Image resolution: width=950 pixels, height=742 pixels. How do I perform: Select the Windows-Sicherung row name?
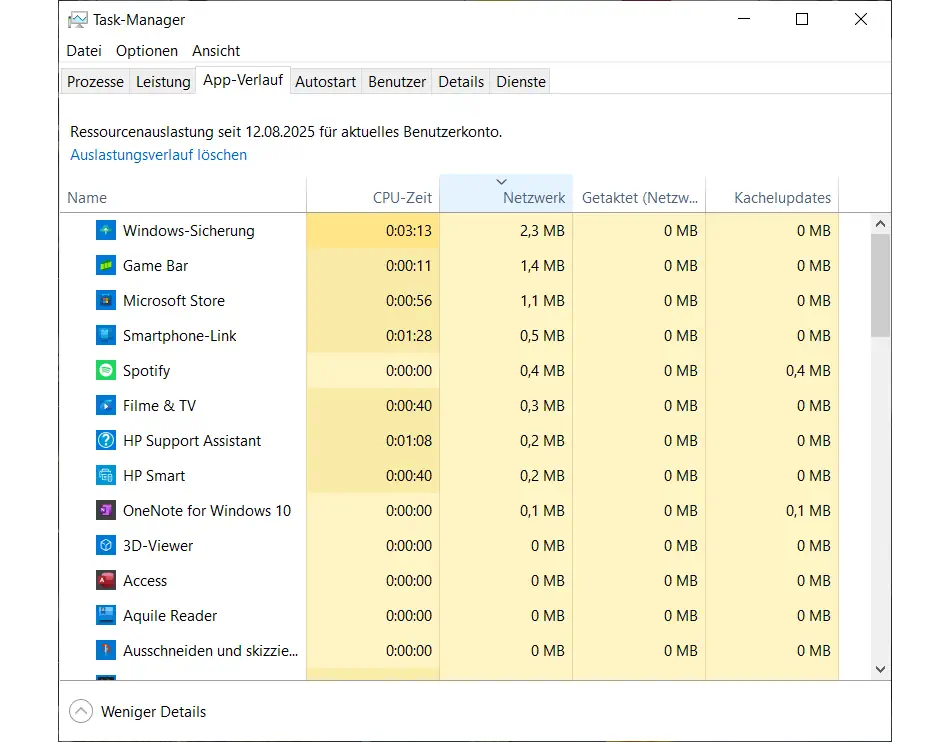coord(189,231)
